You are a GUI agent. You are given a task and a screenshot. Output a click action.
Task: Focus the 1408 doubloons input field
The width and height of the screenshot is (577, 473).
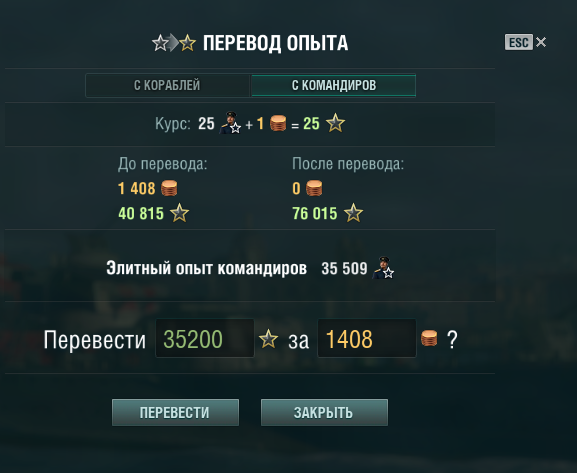(x=367, y=338)
